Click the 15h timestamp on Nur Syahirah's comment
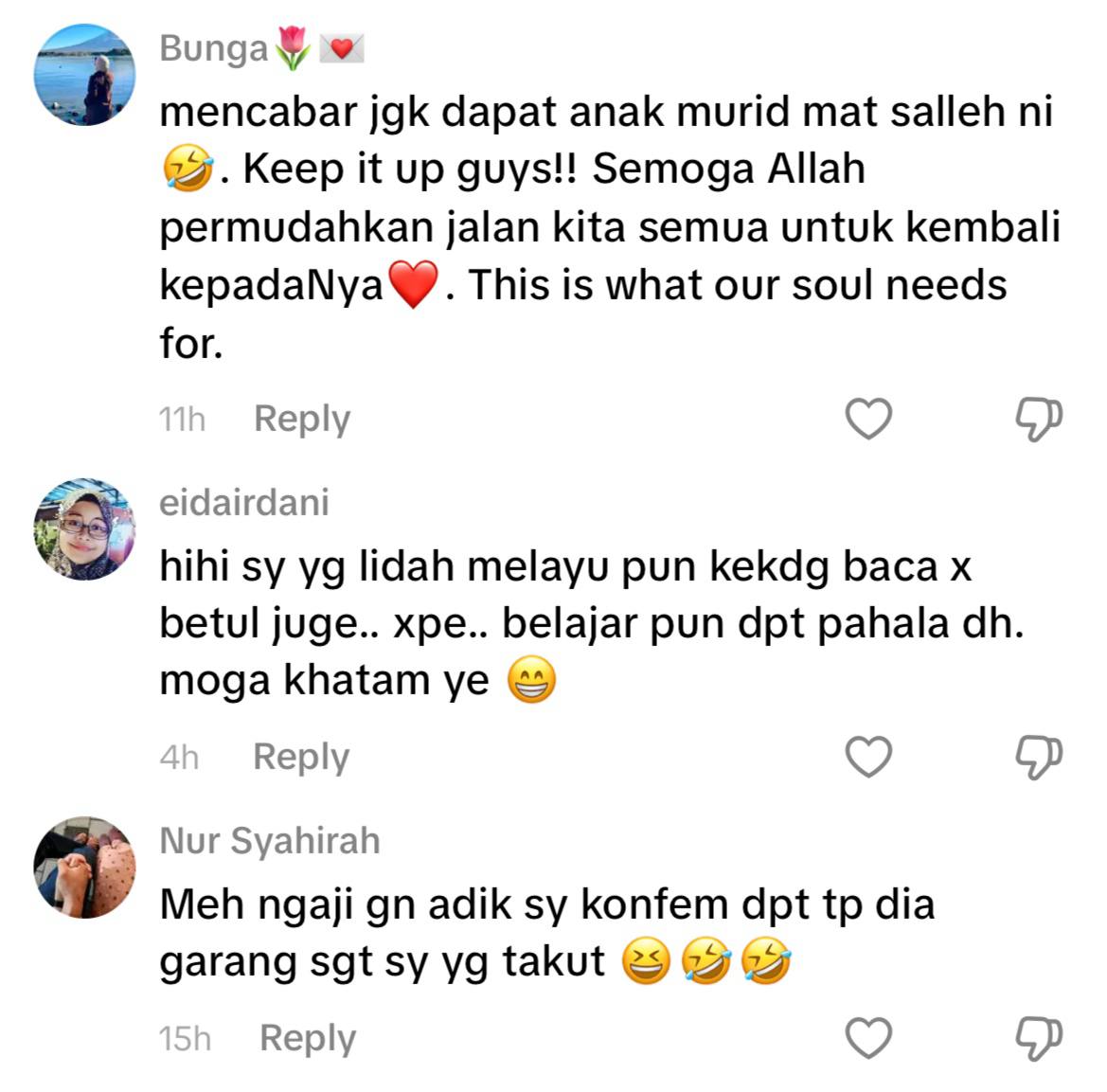This screenshot has height=1092, width=1107. coord(185,1039)
